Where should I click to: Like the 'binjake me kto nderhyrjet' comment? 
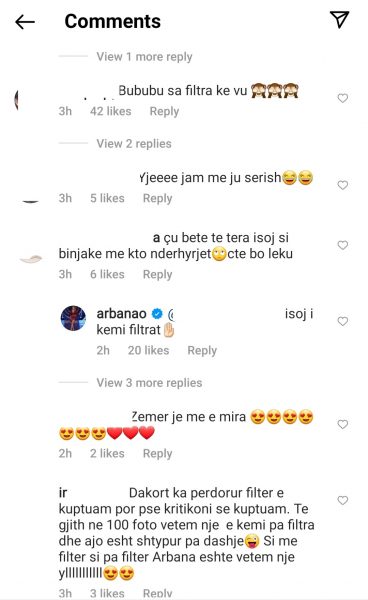click(x=342, y=245)
